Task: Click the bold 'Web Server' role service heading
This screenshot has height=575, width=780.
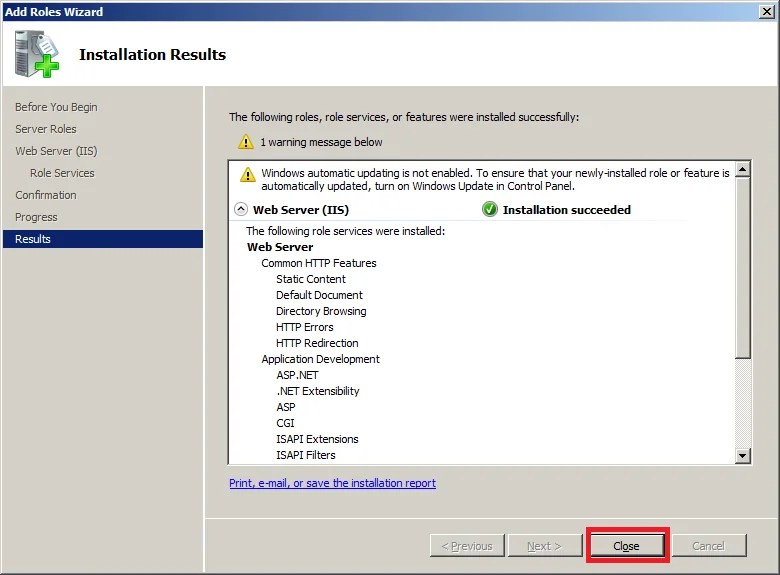Action: [280, 247]
